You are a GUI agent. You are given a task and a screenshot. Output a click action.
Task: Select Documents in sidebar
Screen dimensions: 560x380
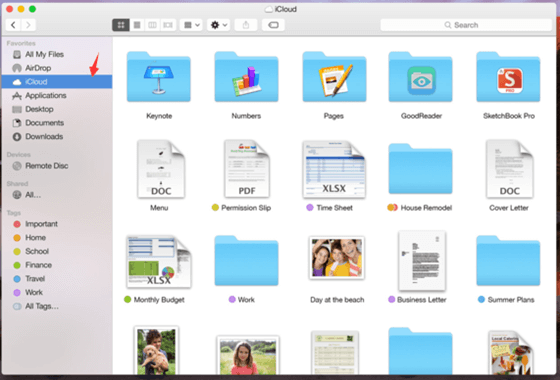(57, 123)
